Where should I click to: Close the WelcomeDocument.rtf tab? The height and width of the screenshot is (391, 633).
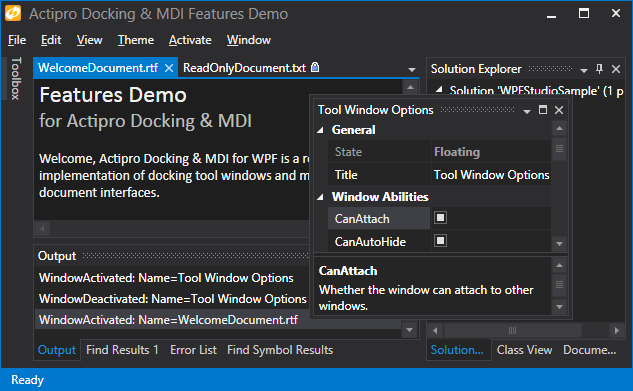click(x=169, y=68)
